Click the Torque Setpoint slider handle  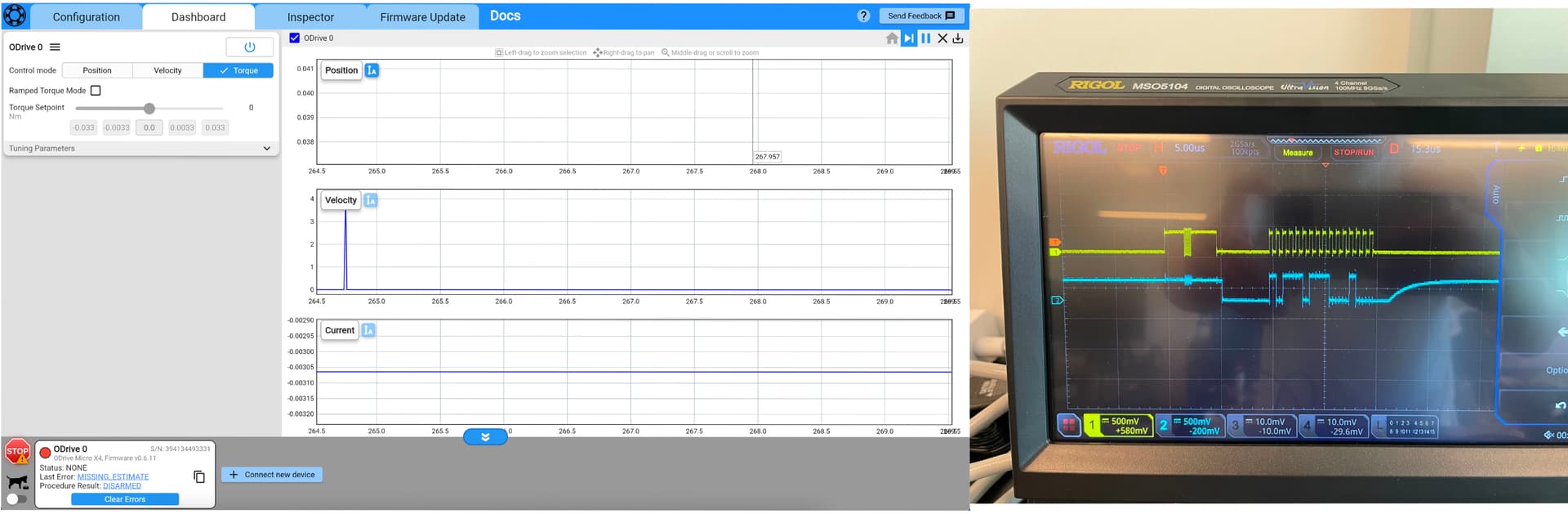[149, 108]
